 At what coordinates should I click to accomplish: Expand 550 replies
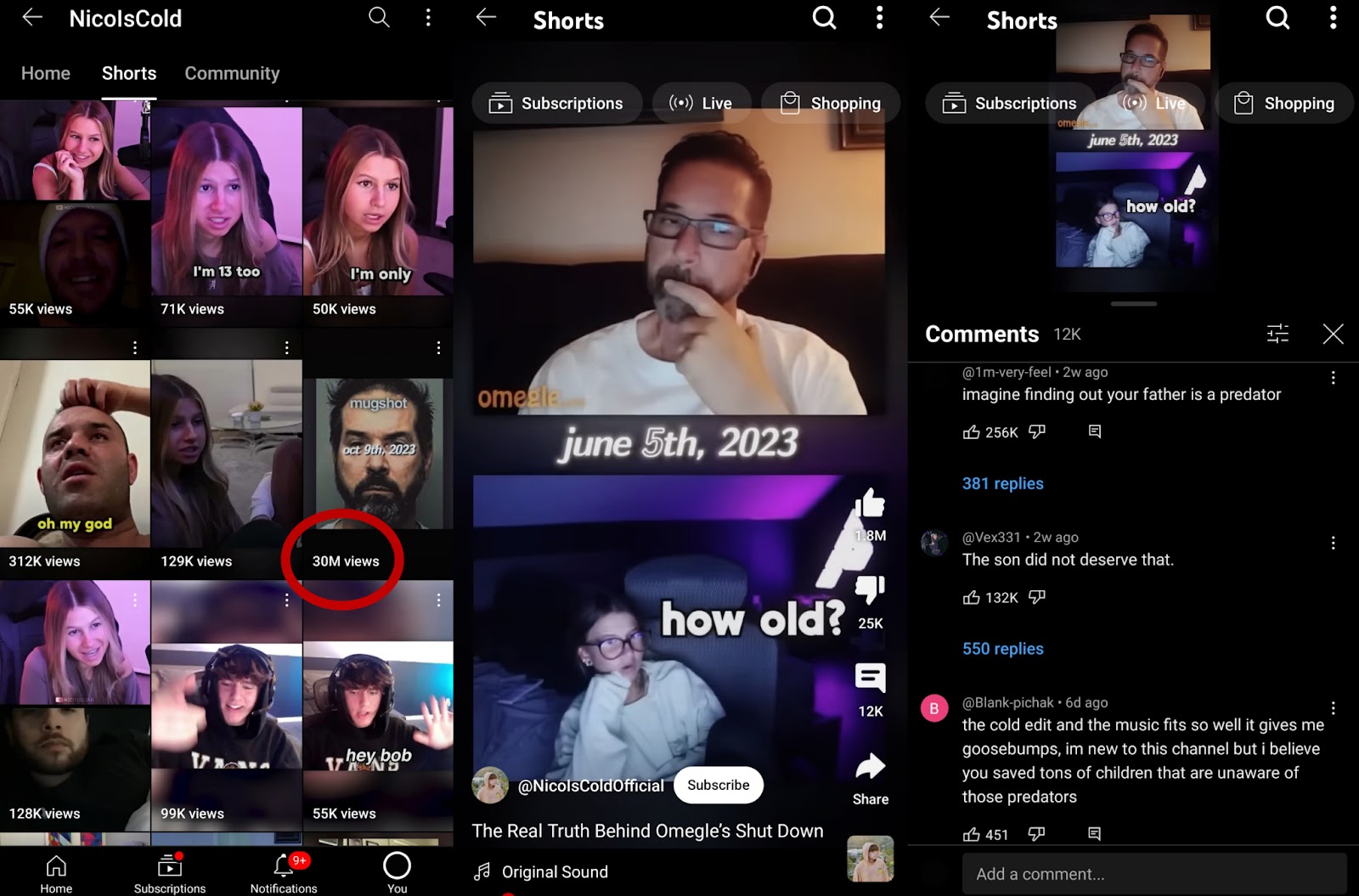1003,648
